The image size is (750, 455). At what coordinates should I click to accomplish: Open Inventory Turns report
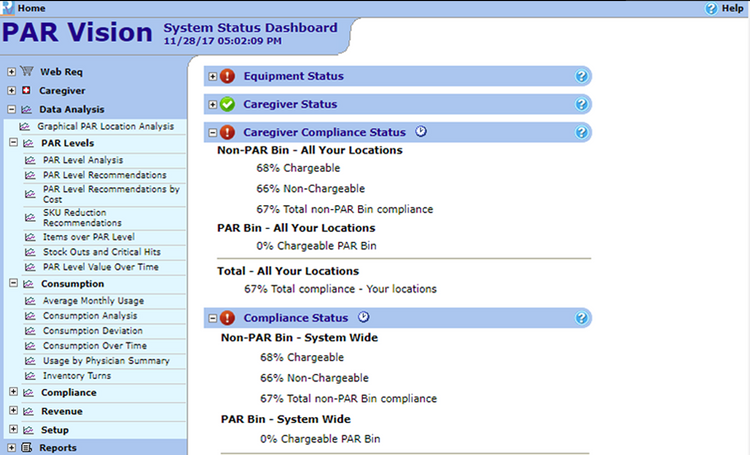[77, 376]
